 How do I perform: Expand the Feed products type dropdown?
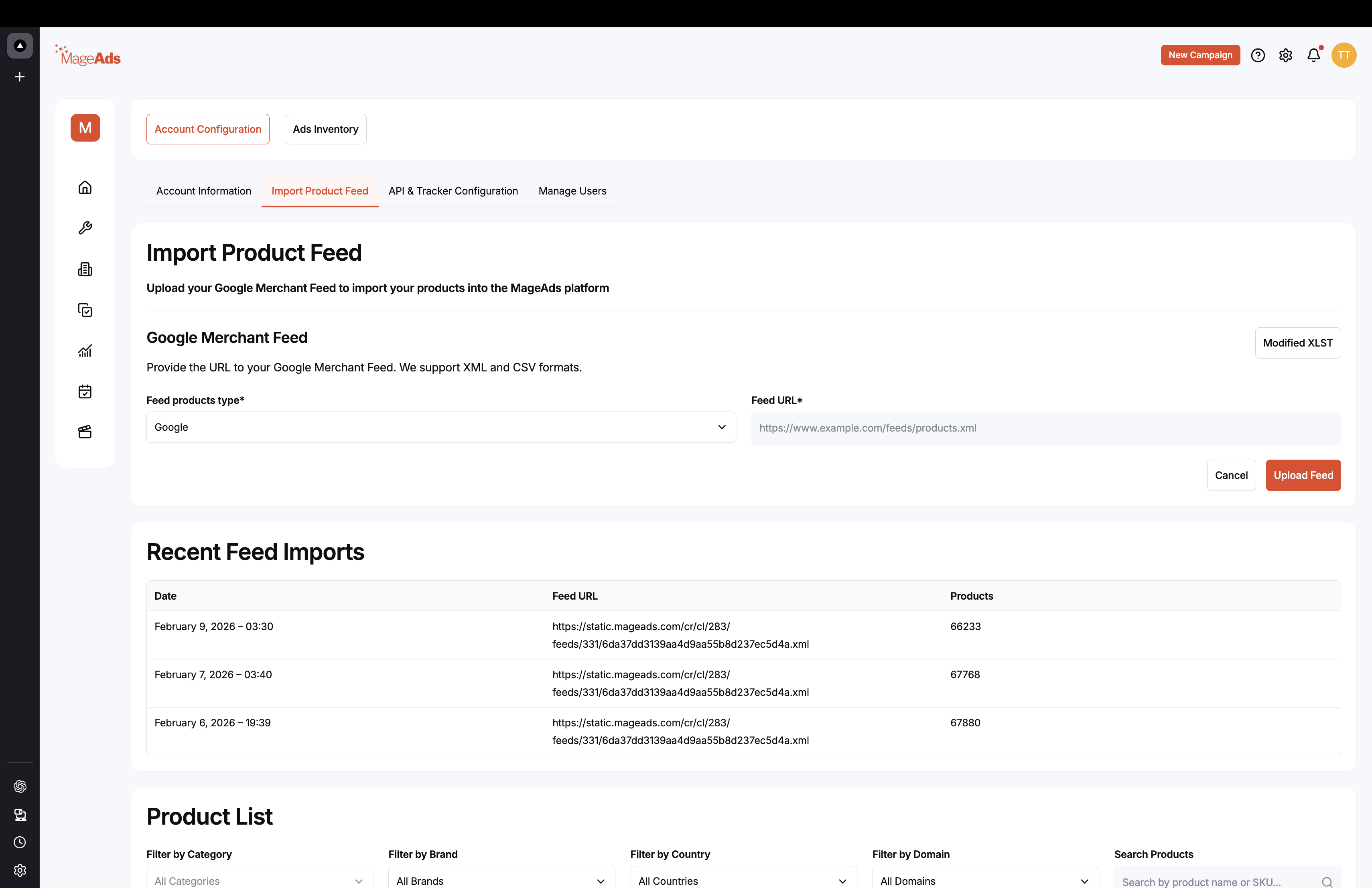click(x=441, y=427)
